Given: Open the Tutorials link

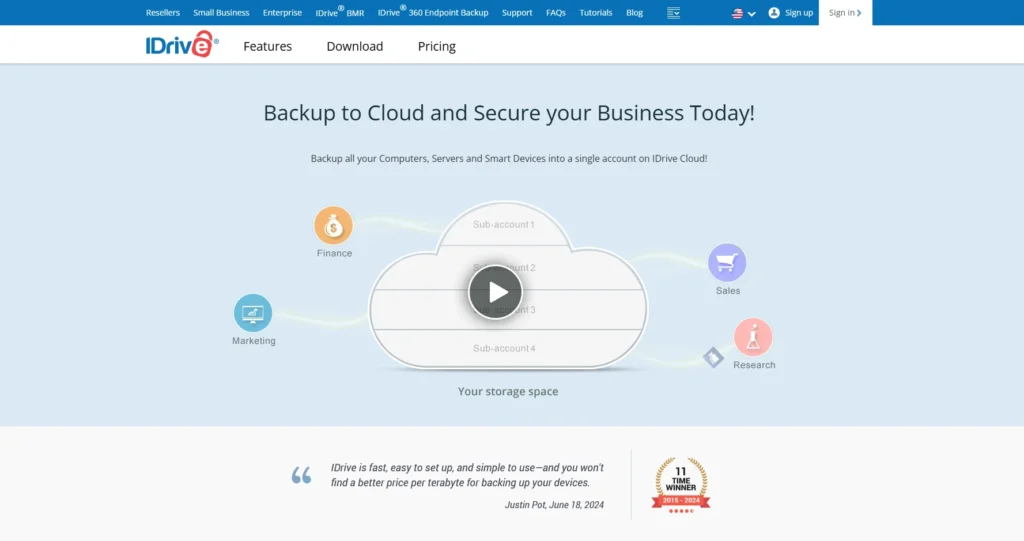Looking at the screenshot, I should point(596,13).
